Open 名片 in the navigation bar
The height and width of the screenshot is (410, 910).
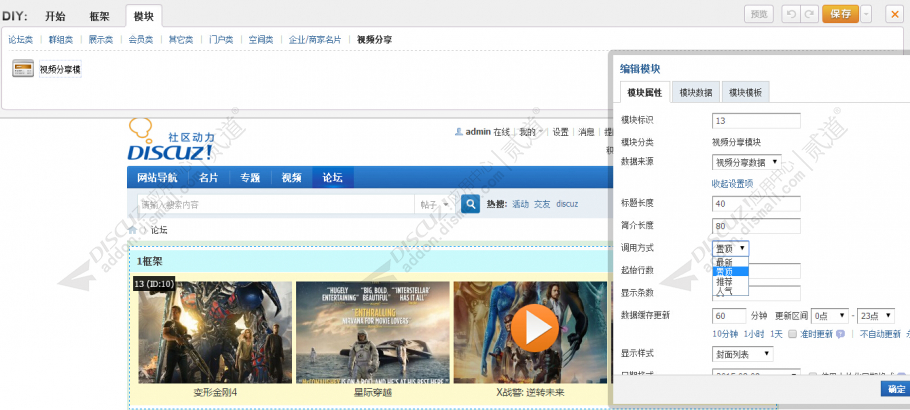(208, 178)
